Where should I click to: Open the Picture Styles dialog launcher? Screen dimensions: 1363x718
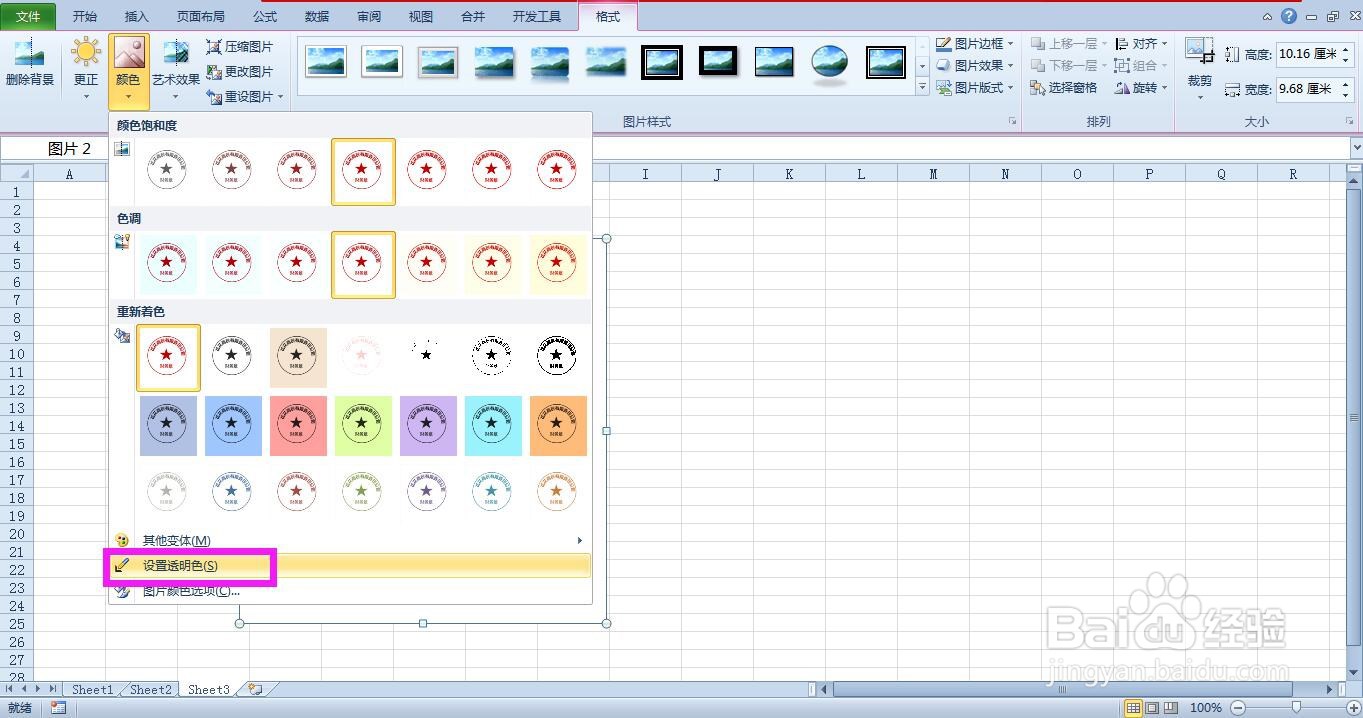pyautogui.click(x=1012, y=122)
